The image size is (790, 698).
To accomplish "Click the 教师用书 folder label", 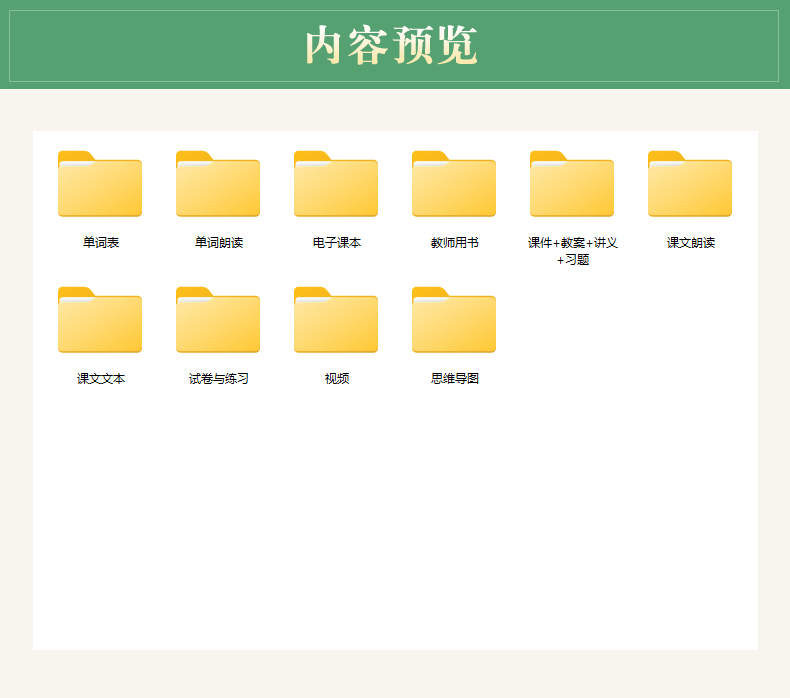I will point(454,242).
